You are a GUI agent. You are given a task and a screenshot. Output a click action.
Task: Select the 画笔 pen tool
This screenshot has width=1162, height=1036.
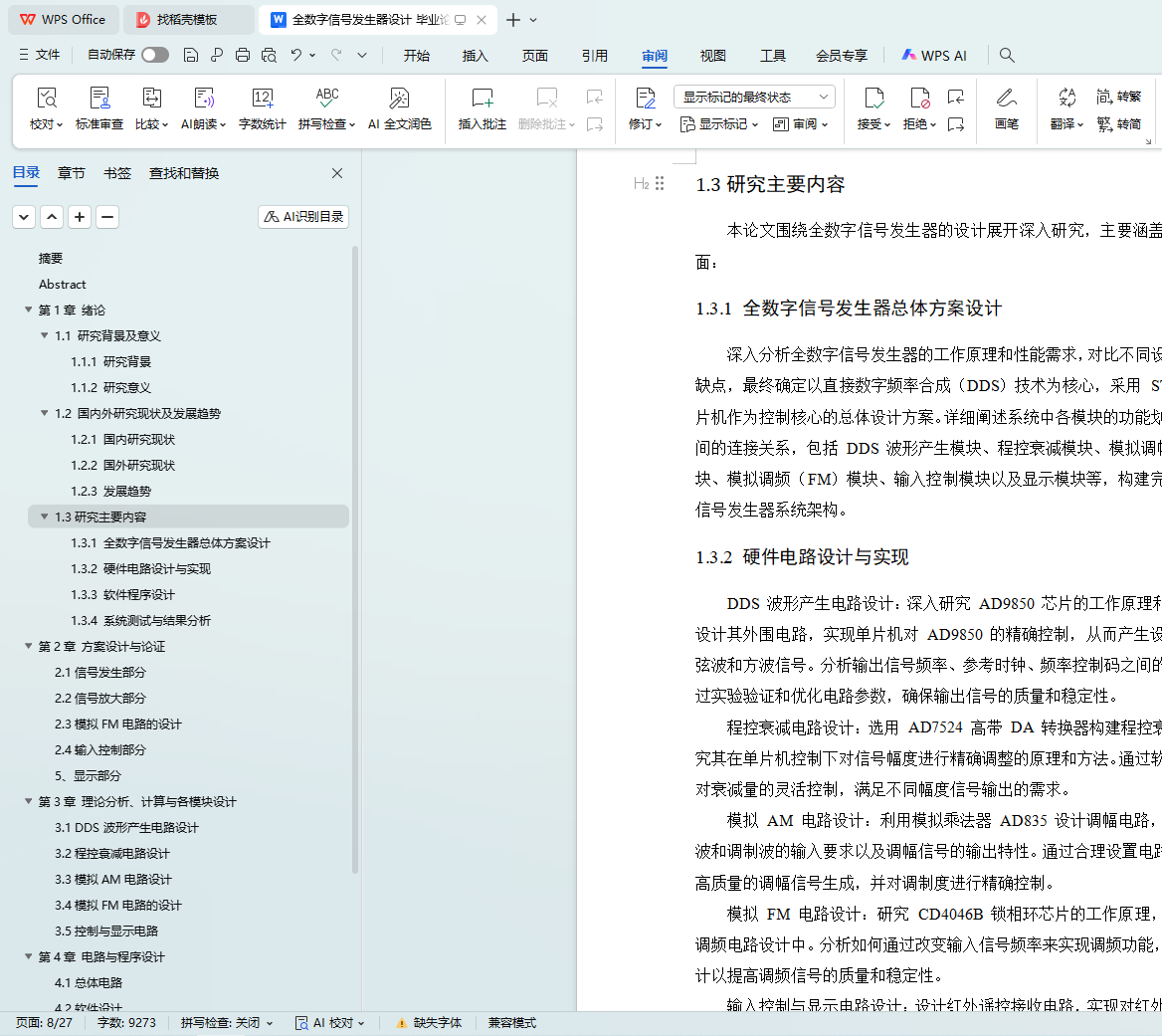[1006, 99]
